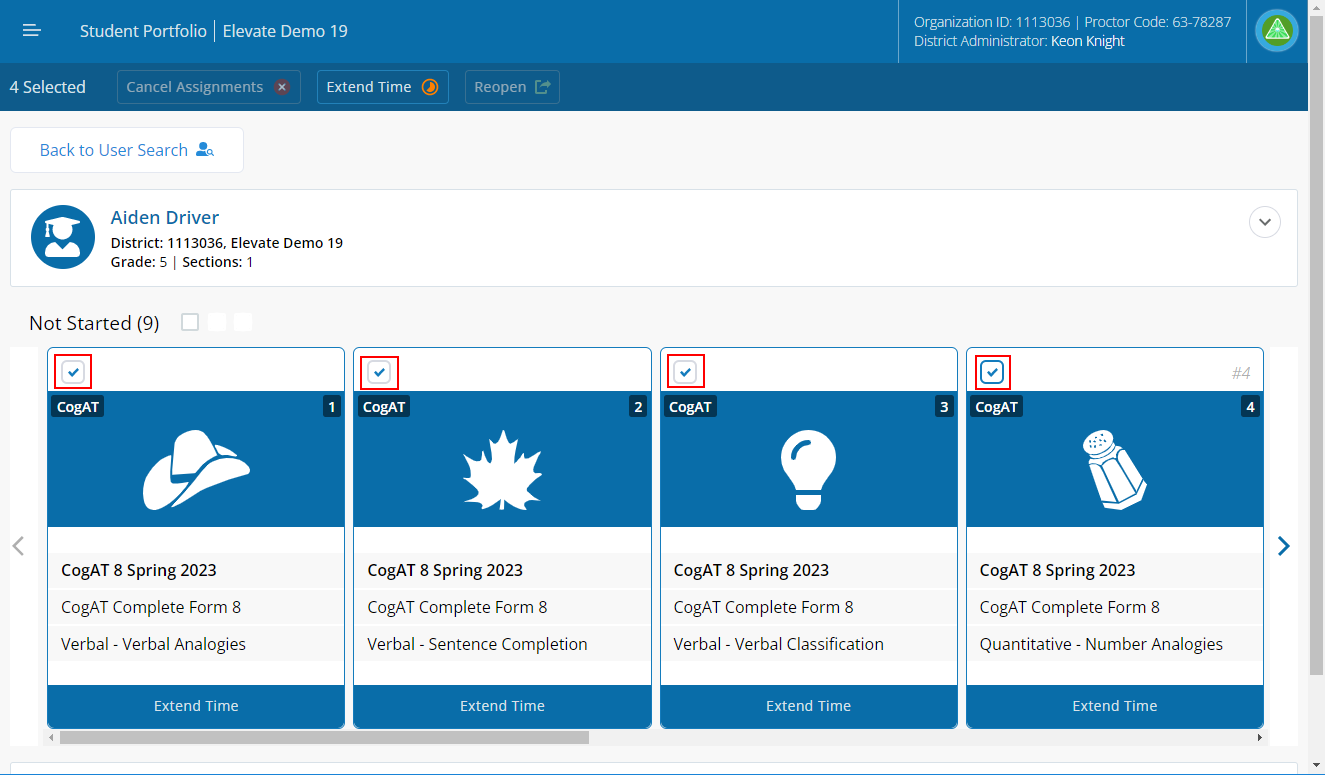1325x775 pixels.
Task: Go Back to User Search
Action: point(127,150)
